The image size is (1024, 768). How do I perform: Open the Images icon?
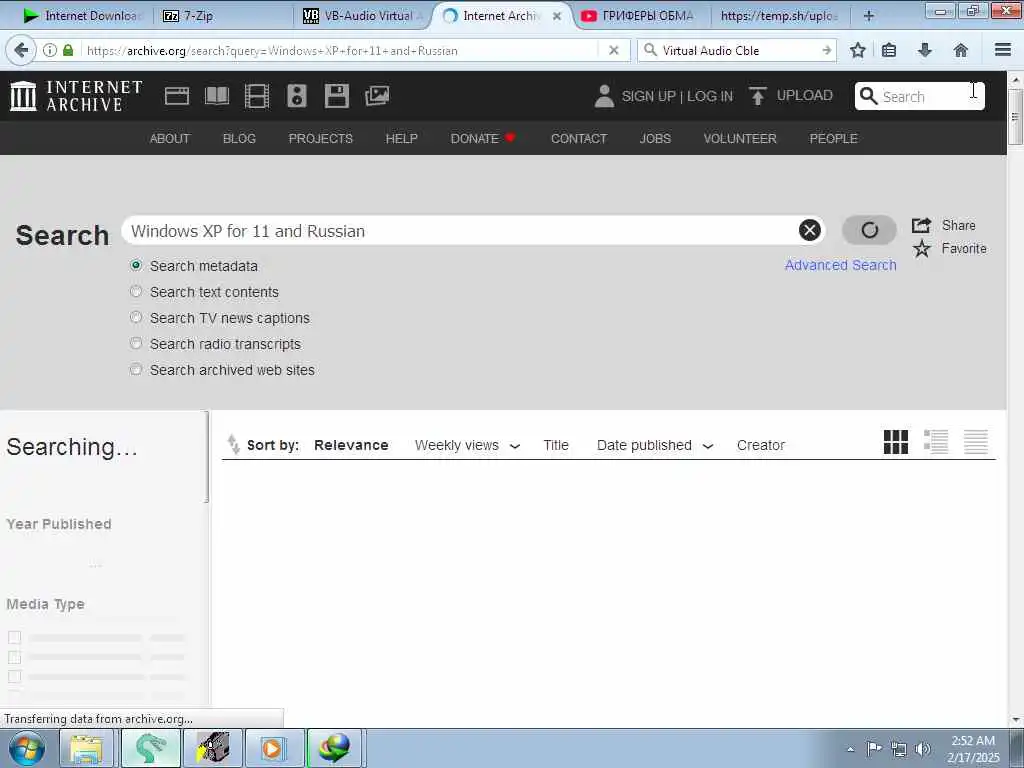coord(377,96)
